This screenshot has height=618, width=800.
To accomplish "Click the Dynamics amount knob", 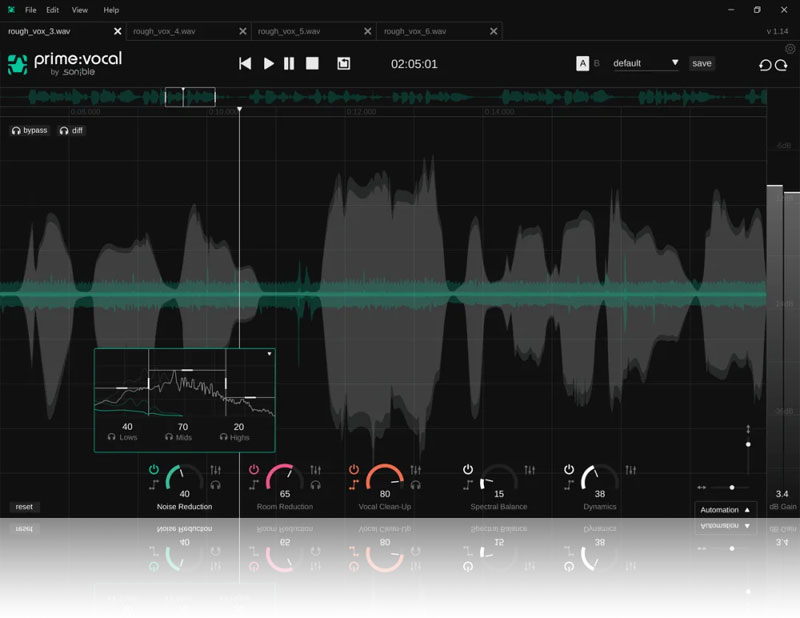I will point(599,480).
